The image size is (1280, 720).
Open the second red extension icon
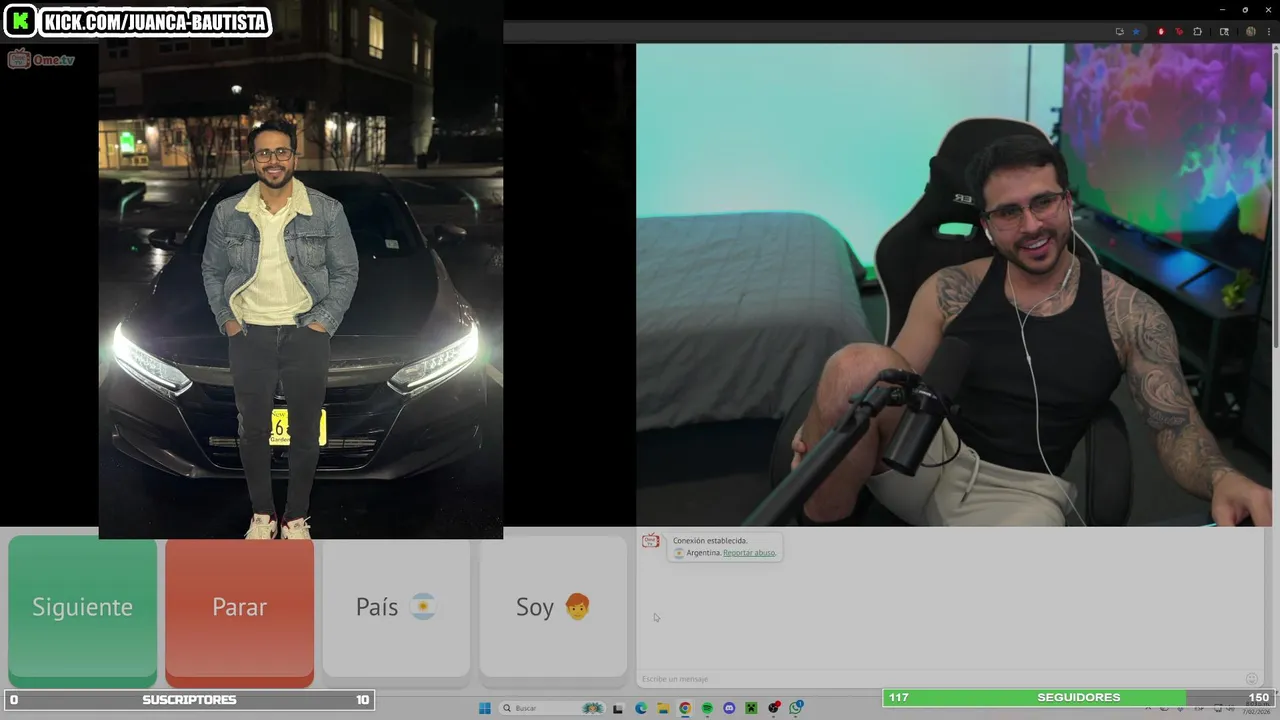[x=1179, y=32]
